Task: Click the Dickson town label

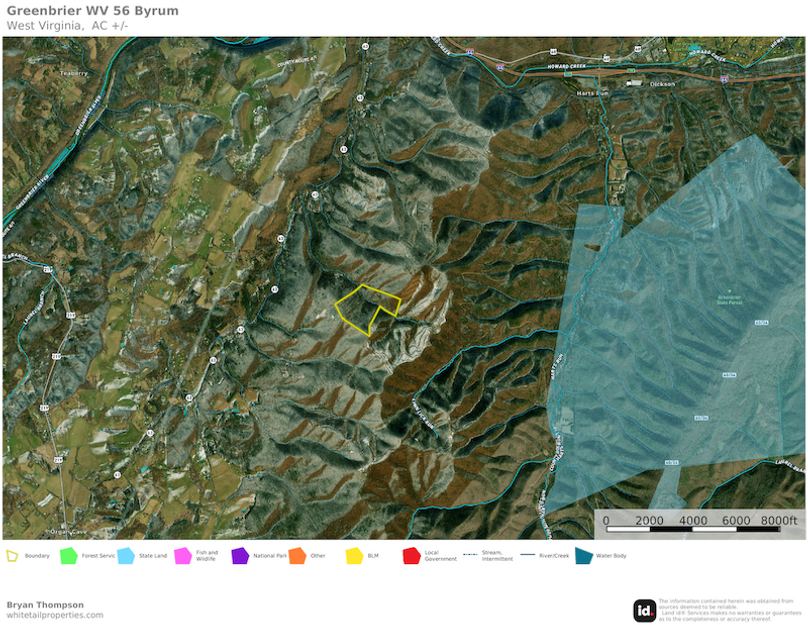Action: (663, 84)
